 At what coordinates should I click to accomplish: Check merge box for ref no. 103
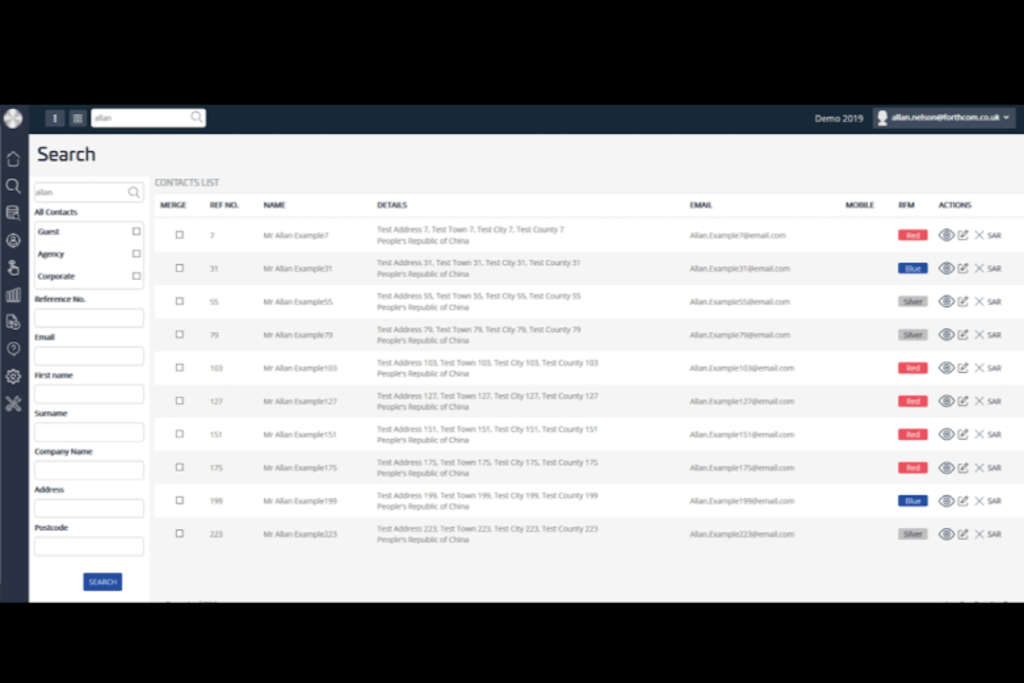click(180, 368)
